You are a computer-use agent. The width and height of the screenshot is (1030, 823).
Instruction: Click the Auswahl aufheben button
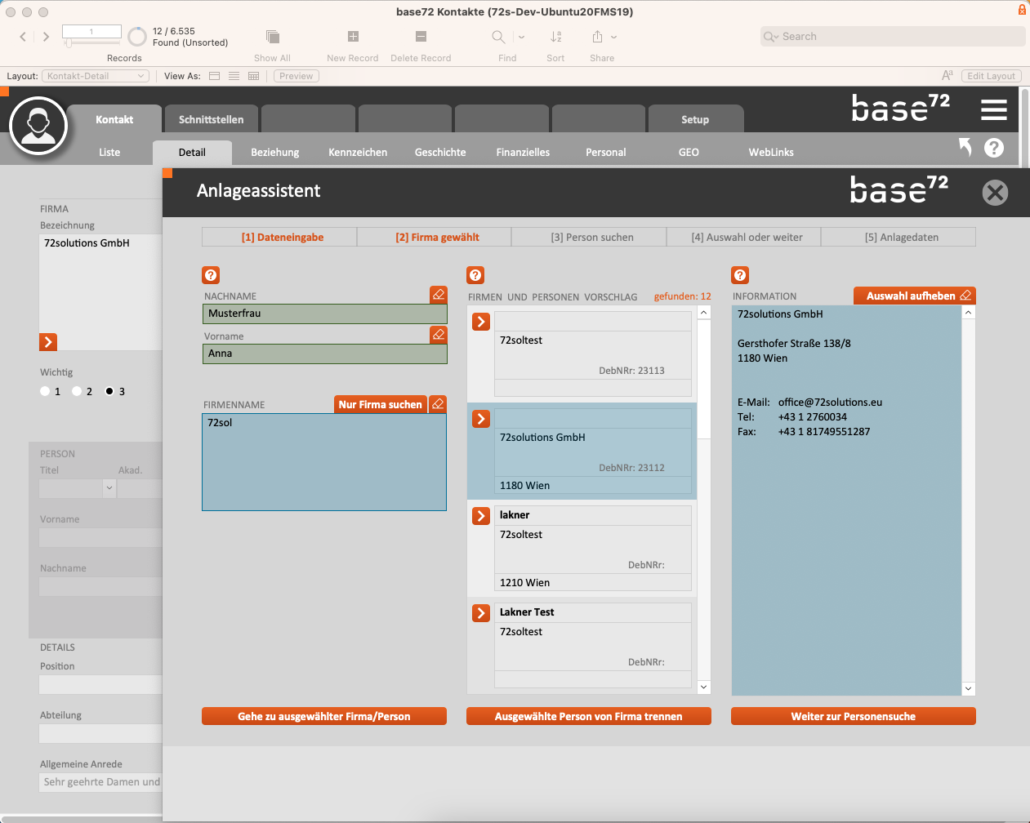(914, 296)
